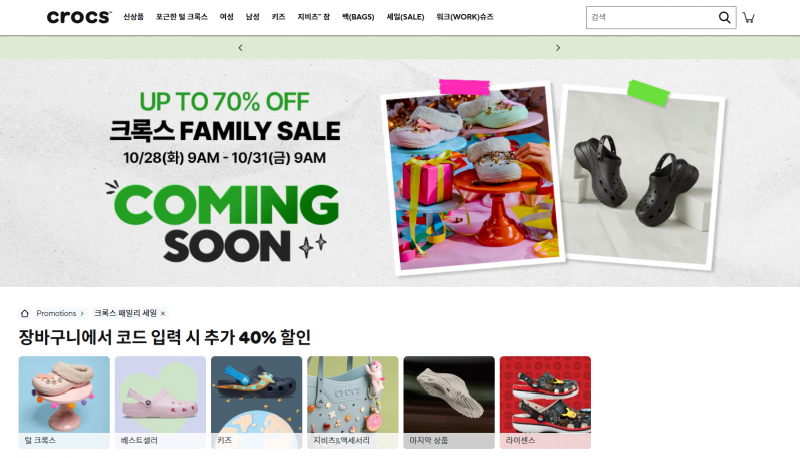Select the 베스트셀러 category thumbnail
This screenshot has height=458, width=800.
click(160, 402)
